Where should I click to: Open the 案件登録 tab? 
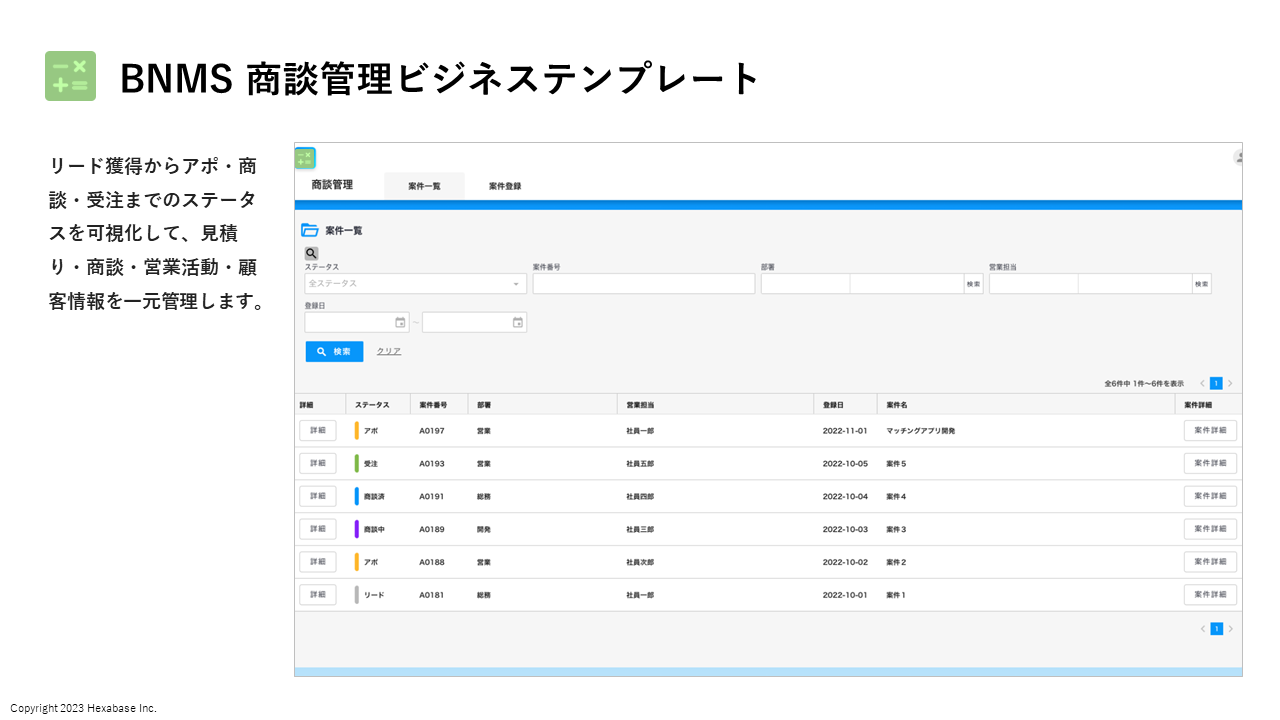tap(505, 186)
